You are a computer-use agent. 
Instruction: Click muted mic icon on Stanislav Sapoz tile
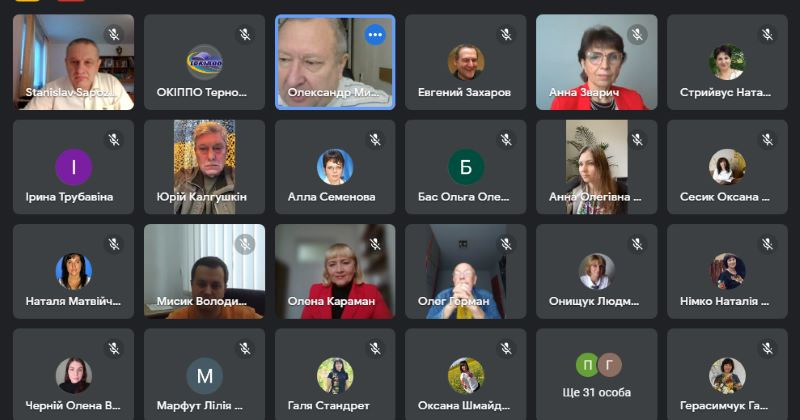(x=114, y=35)
